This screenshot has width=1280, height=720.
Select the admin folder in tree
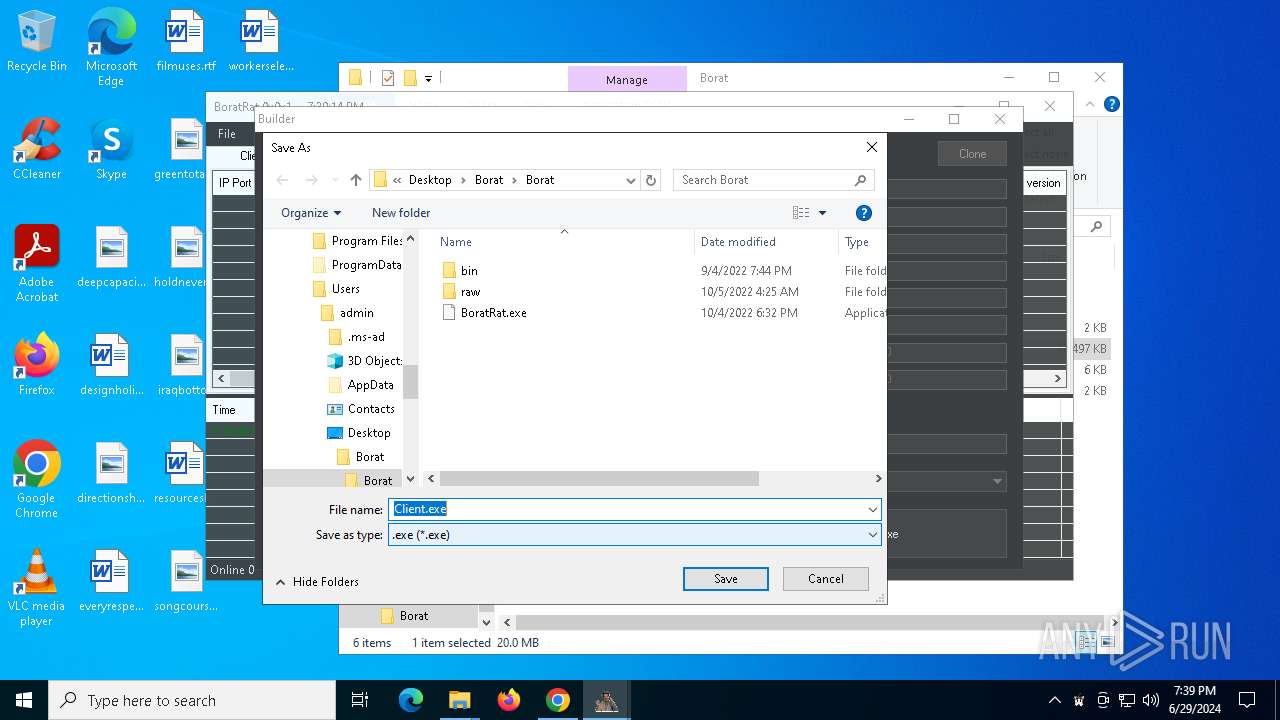click(x=347, y=313)
